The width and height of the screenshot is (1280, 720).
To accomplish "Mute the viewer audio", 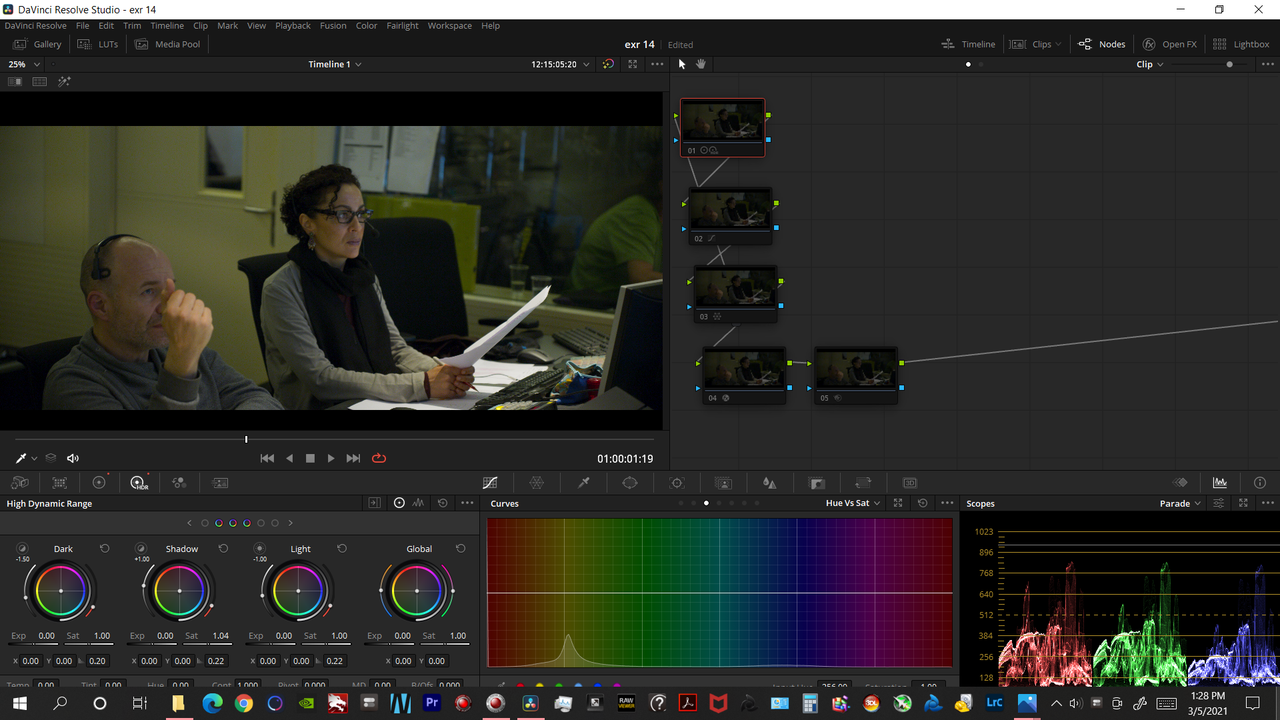I will [x=73, y=458].
